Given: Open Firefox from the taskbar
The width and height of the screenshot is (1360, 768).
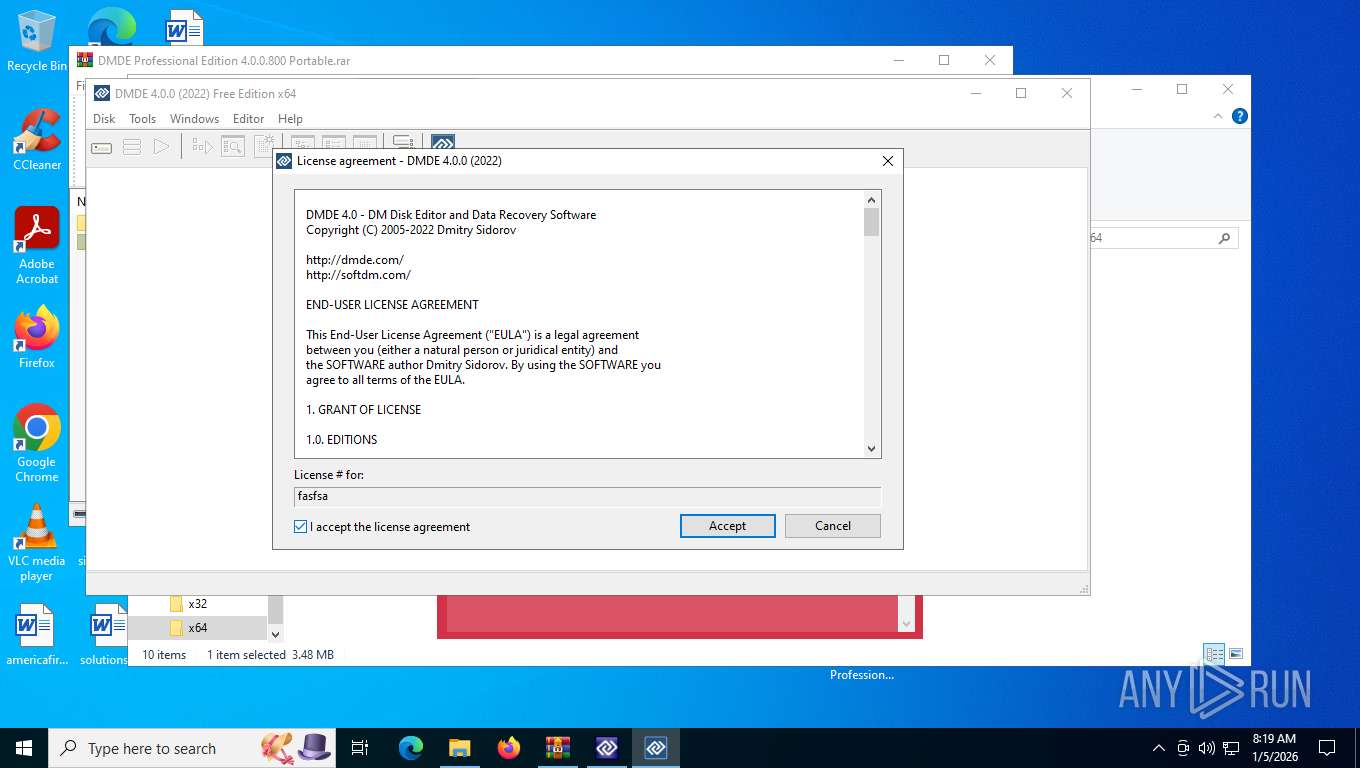Looking at the screenshot, I should pos(509,748).
